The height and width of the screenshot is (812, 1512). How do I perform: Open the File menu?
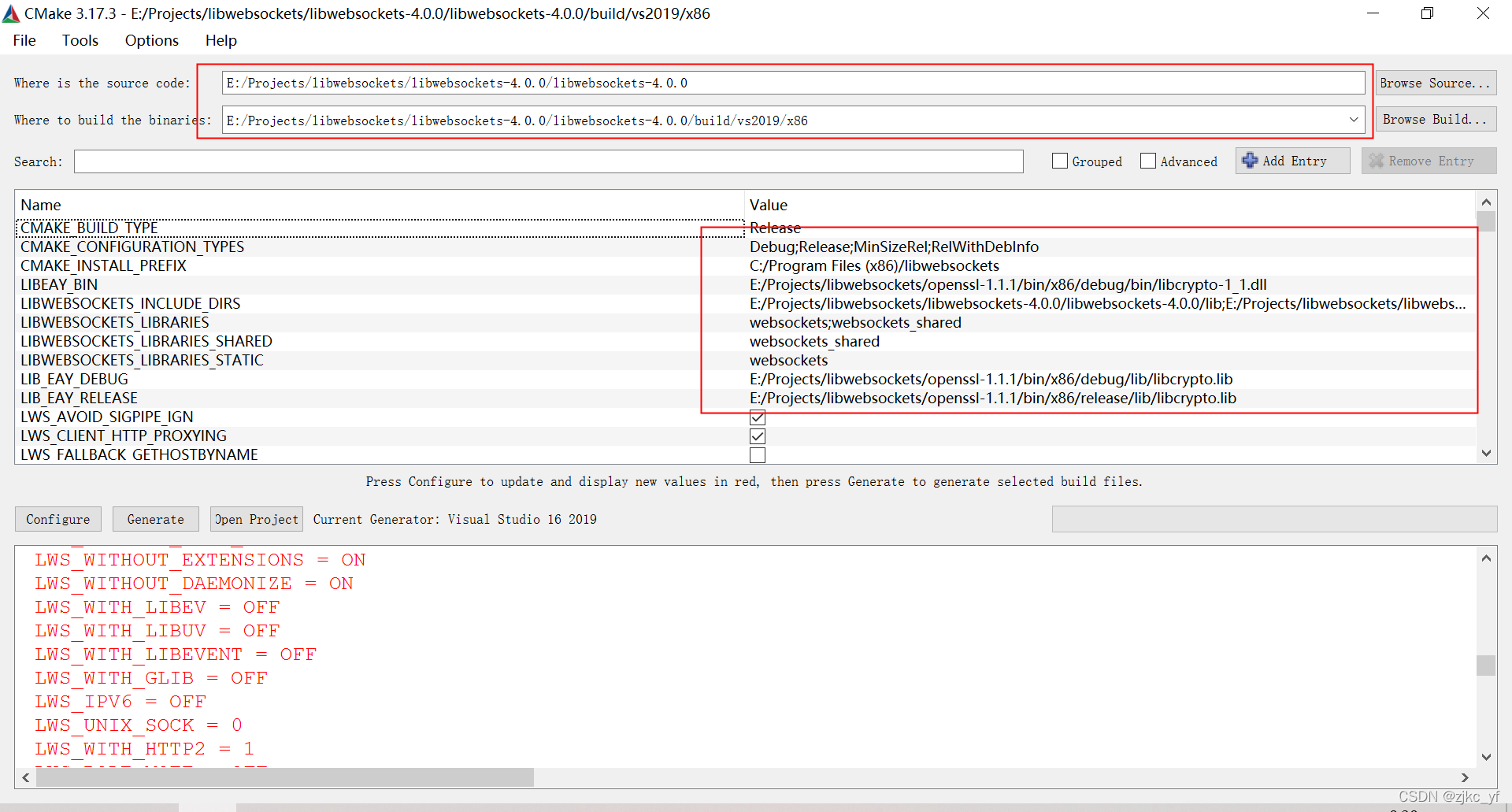point(24,40)
